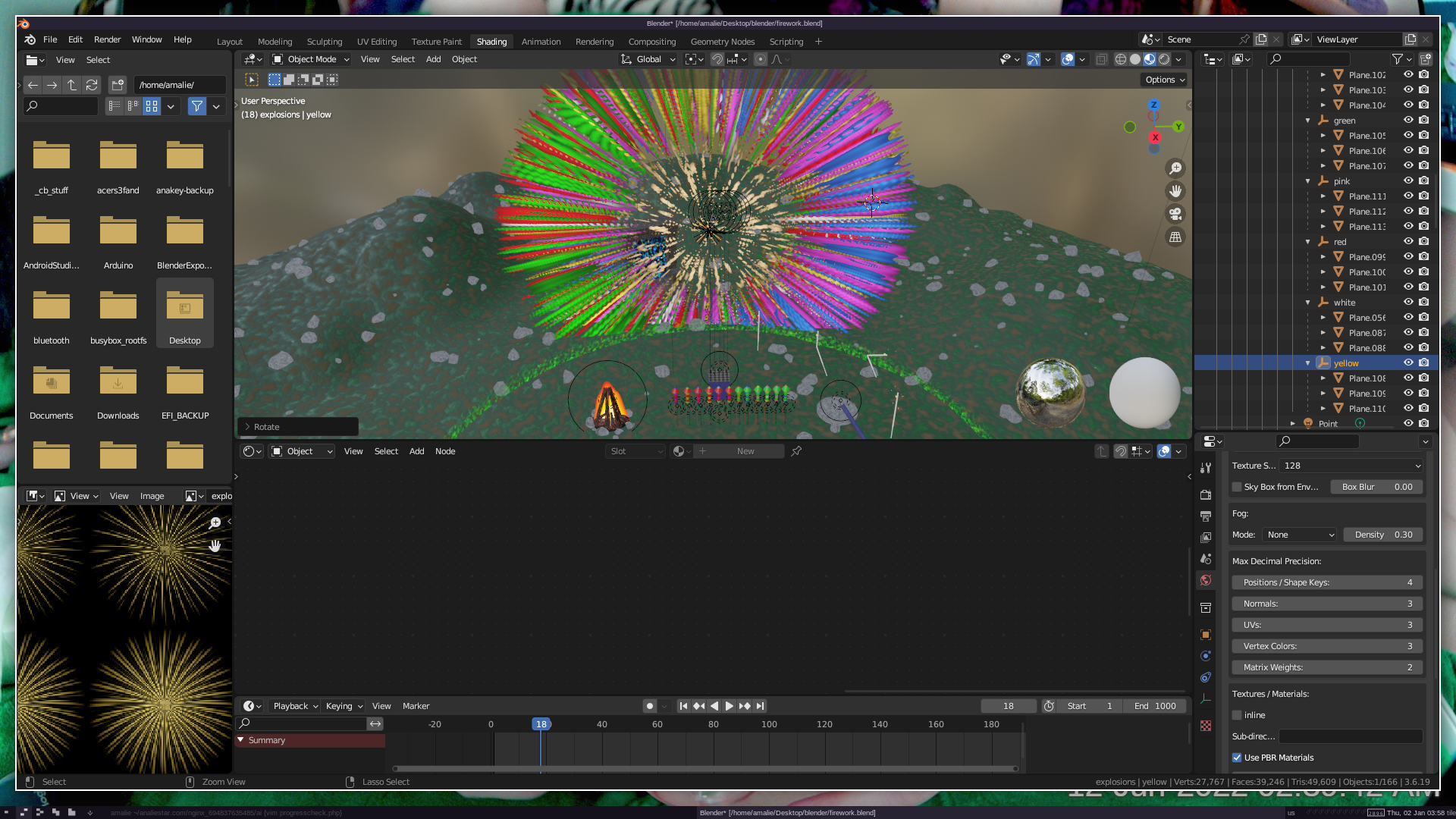1456x819 pixels.
Task: Click jump to last frame button
Action: click(761, 706)
